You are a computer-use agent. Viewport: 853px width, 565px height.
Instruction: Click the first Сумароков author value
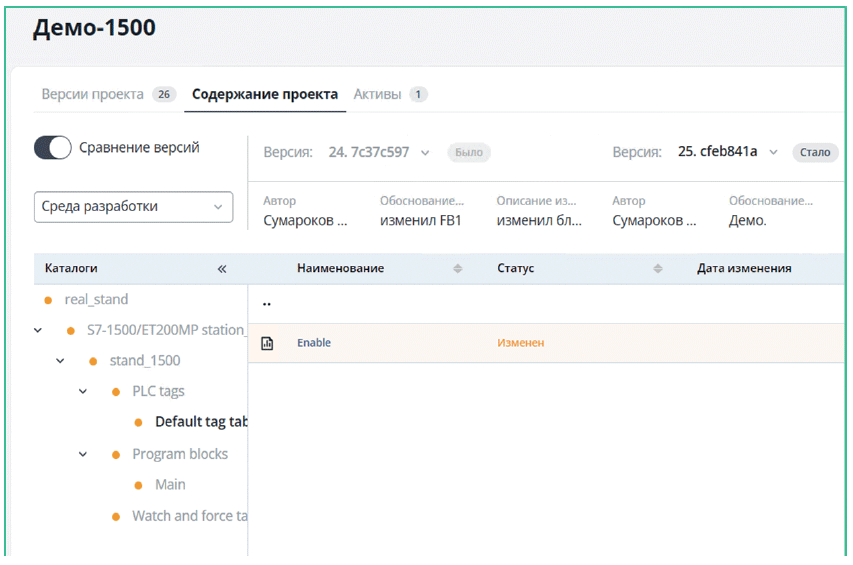pos(305,220)
